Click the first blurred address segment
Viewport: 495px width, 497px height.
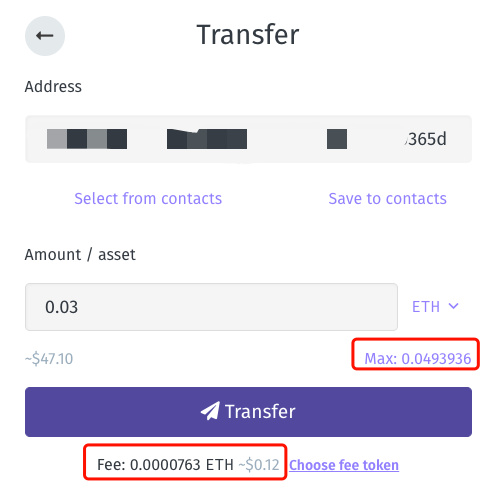pos(87,139)
